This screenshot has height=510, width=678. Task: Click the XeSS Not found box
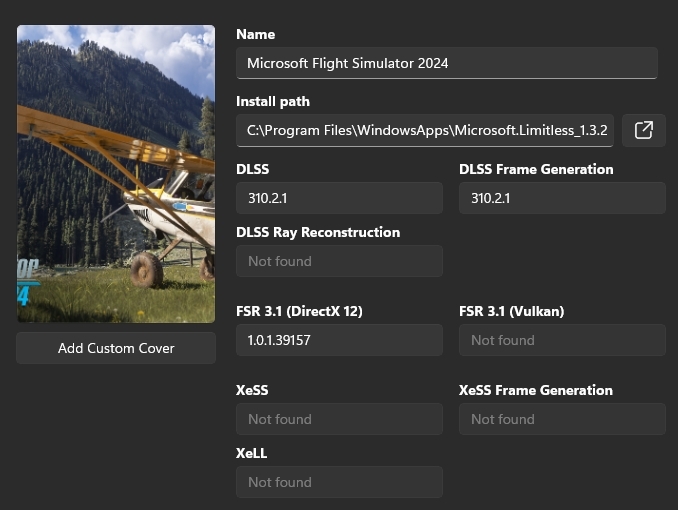tap(339, 419)
